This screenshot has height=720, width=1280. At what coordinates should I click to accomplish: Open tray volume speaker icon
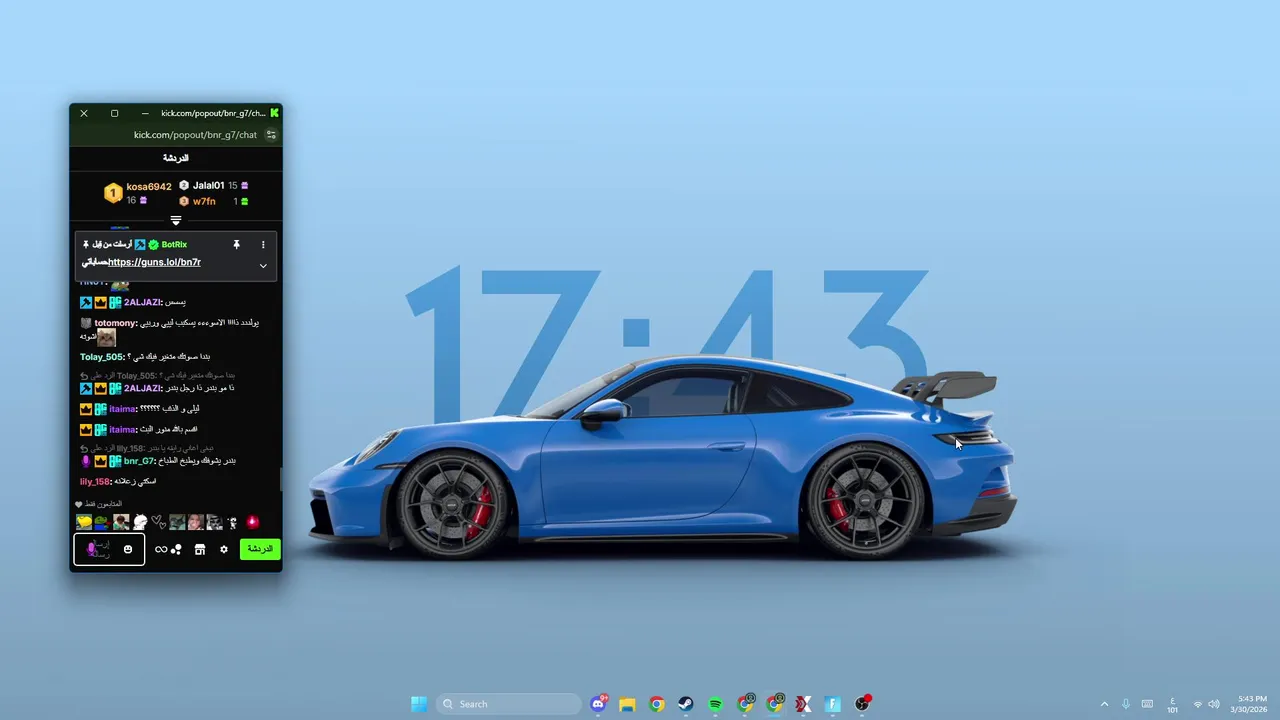click(x=1214, y=704)
